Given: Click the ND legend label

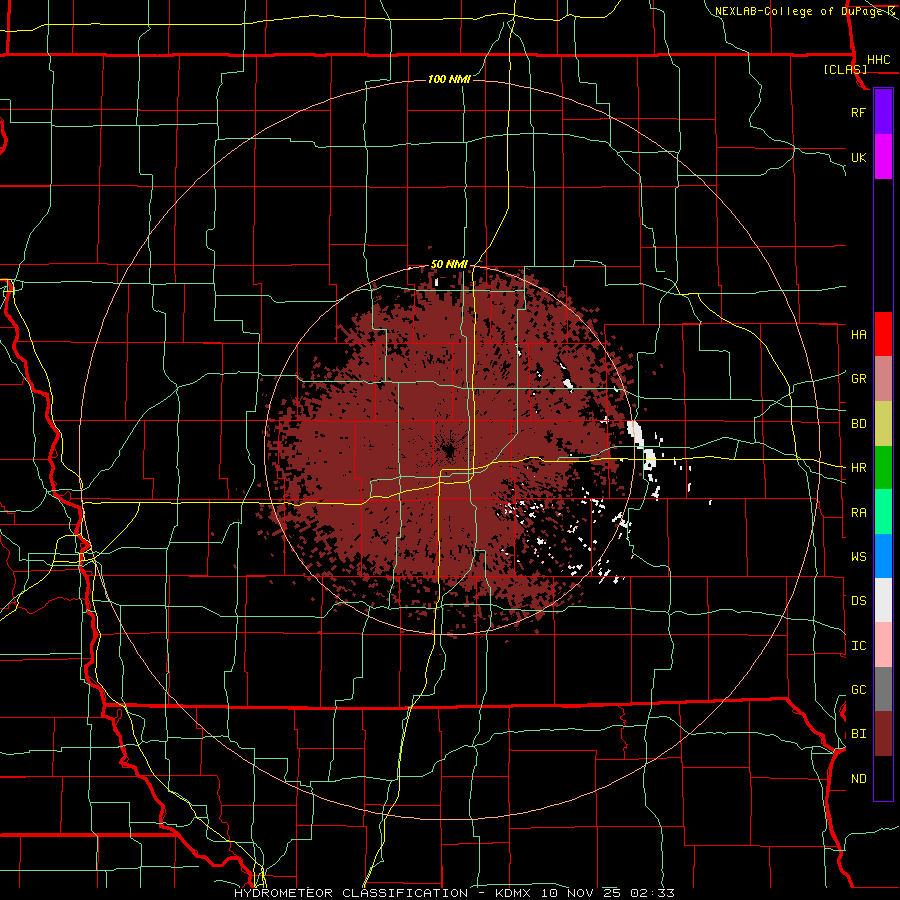Looking at the screenshot, I should pos(858,779).
